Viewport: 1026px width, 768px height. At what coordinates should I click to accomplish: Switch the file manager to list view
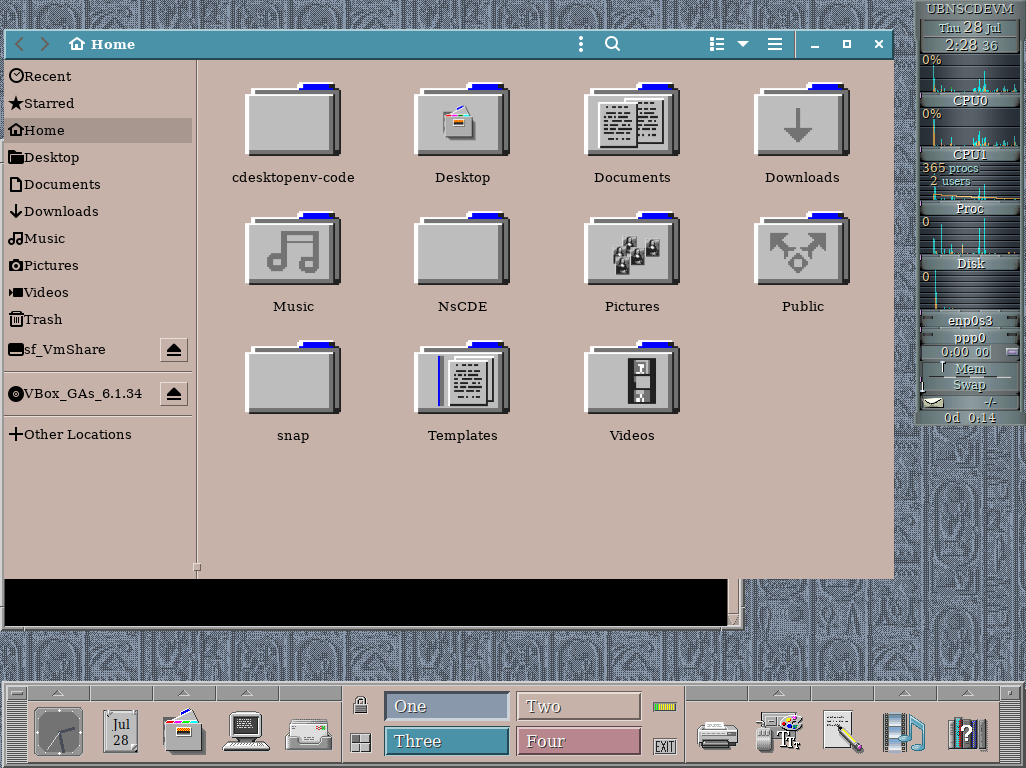[715, 44]
